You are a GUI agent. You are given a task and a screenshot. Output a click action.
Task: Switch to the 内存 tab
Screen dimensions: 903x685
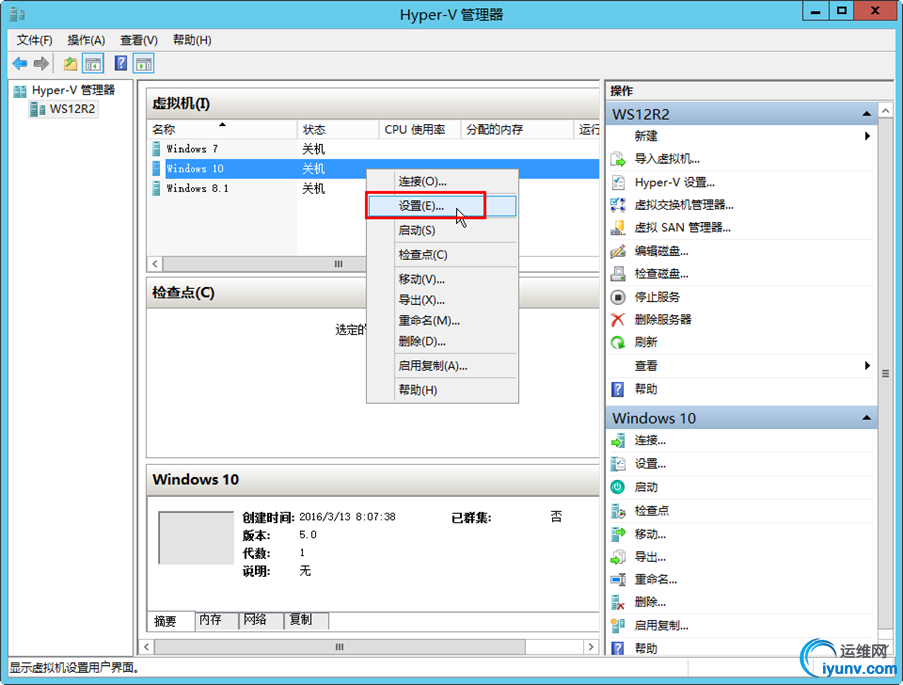coord(217,620)
